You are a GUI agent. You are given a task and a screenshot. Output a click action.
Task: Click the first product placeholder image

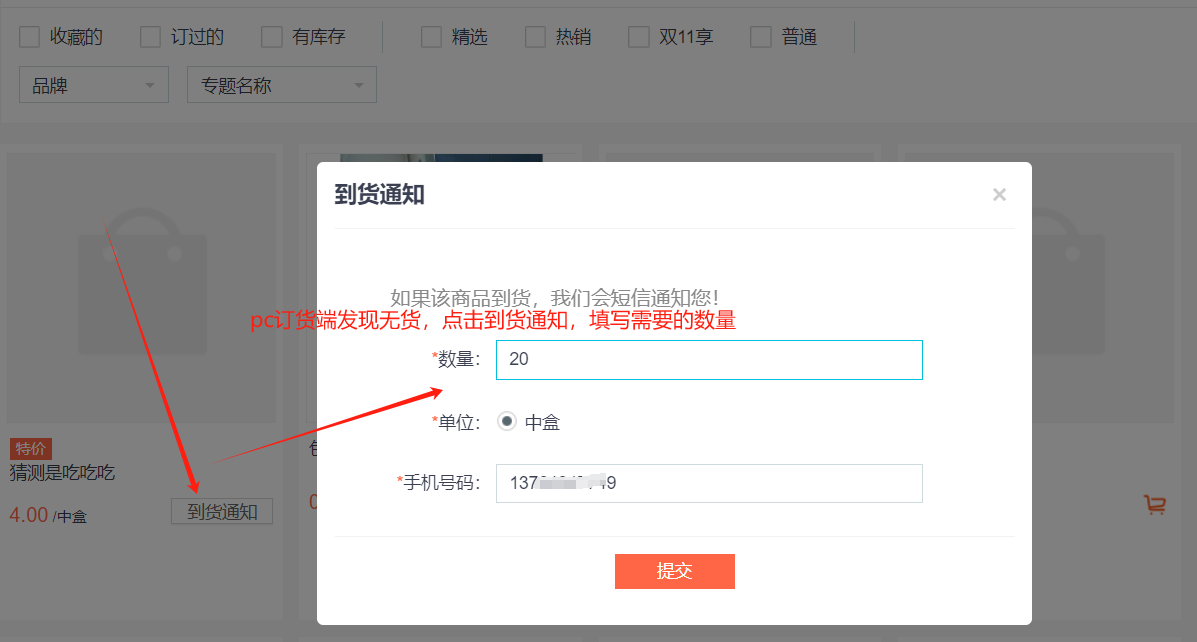(x=142, y=287)
